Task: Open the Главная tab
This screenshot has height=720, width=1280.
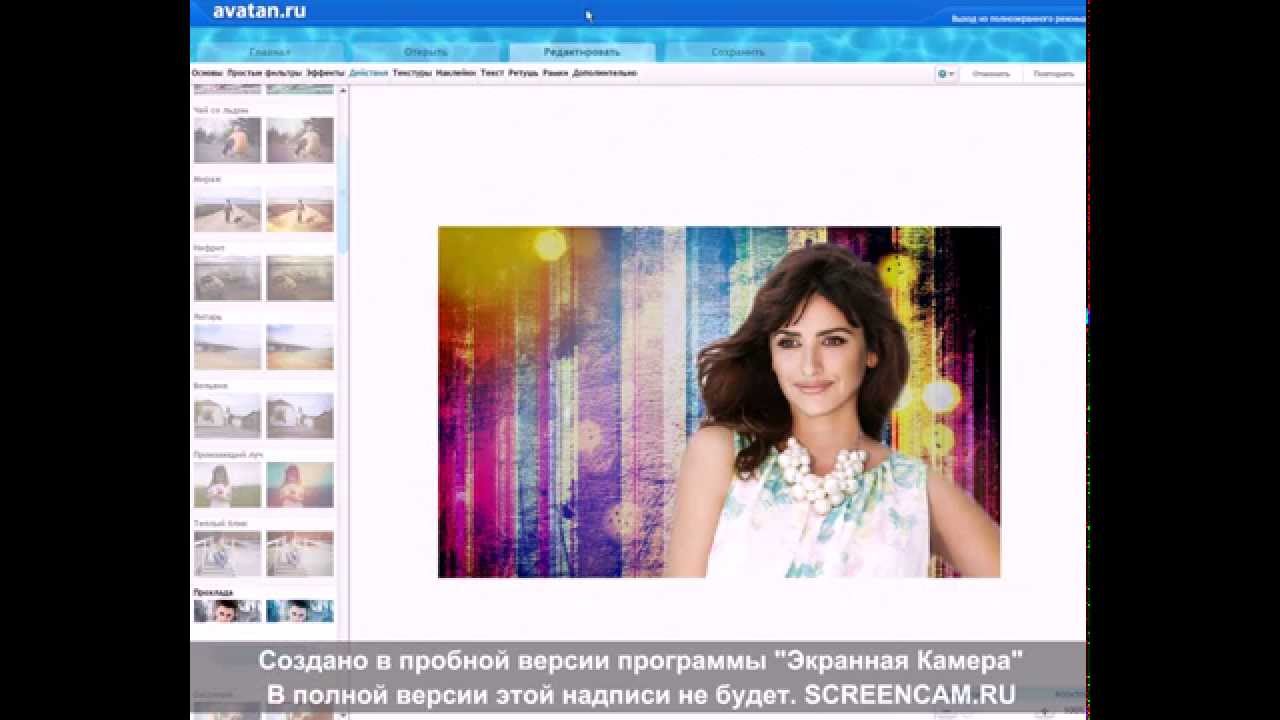Action: point(270,52)
